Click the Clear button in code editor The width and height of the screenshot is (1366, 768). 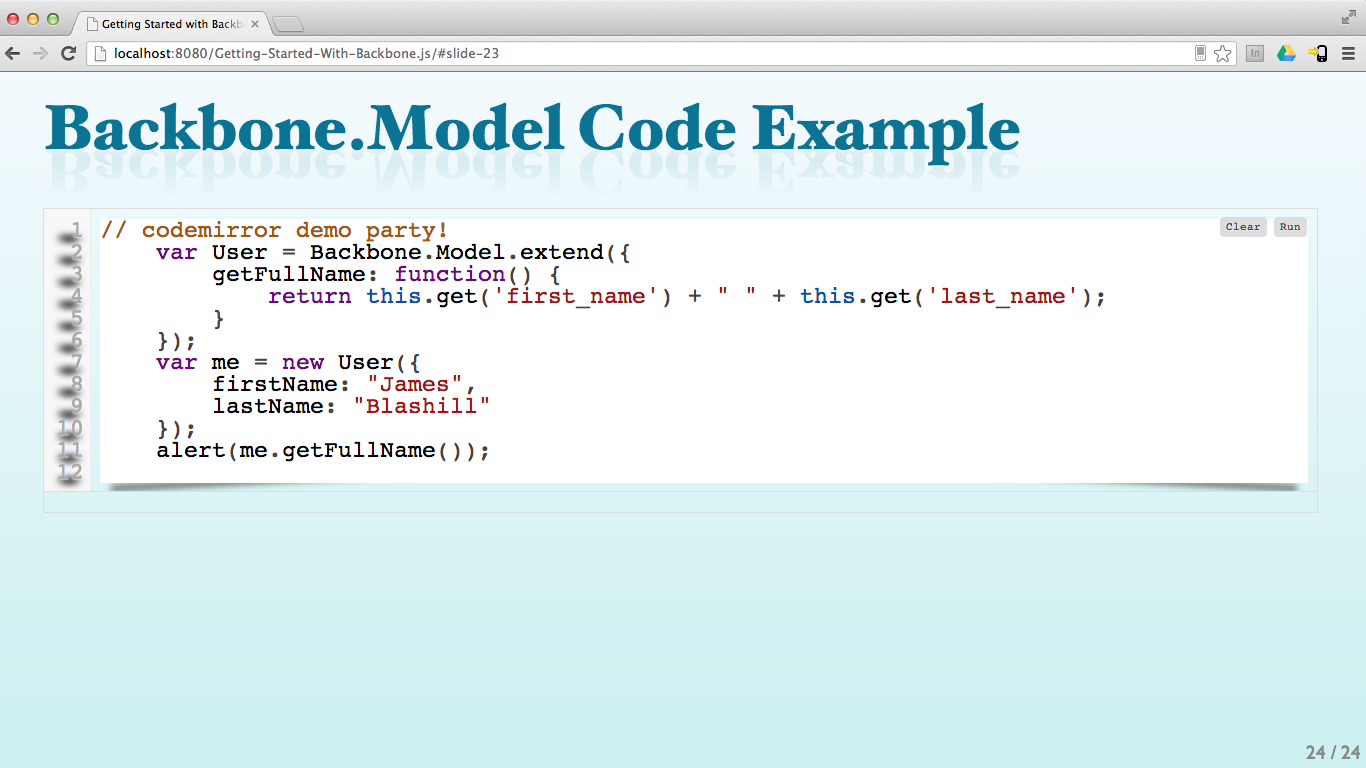pyautogui.click(x=1243, y=227)
